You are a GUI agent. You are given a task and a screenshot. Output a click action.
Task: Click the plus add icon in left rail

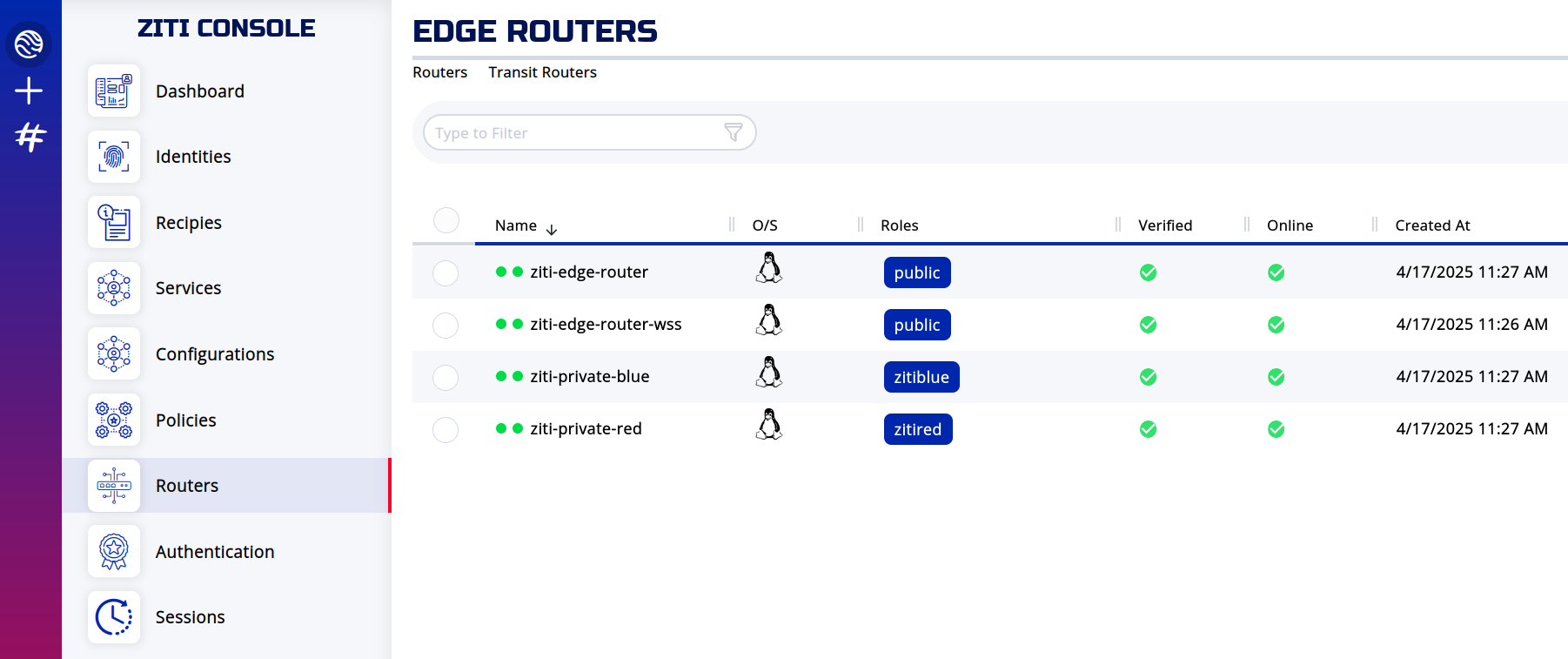(29, 91)
